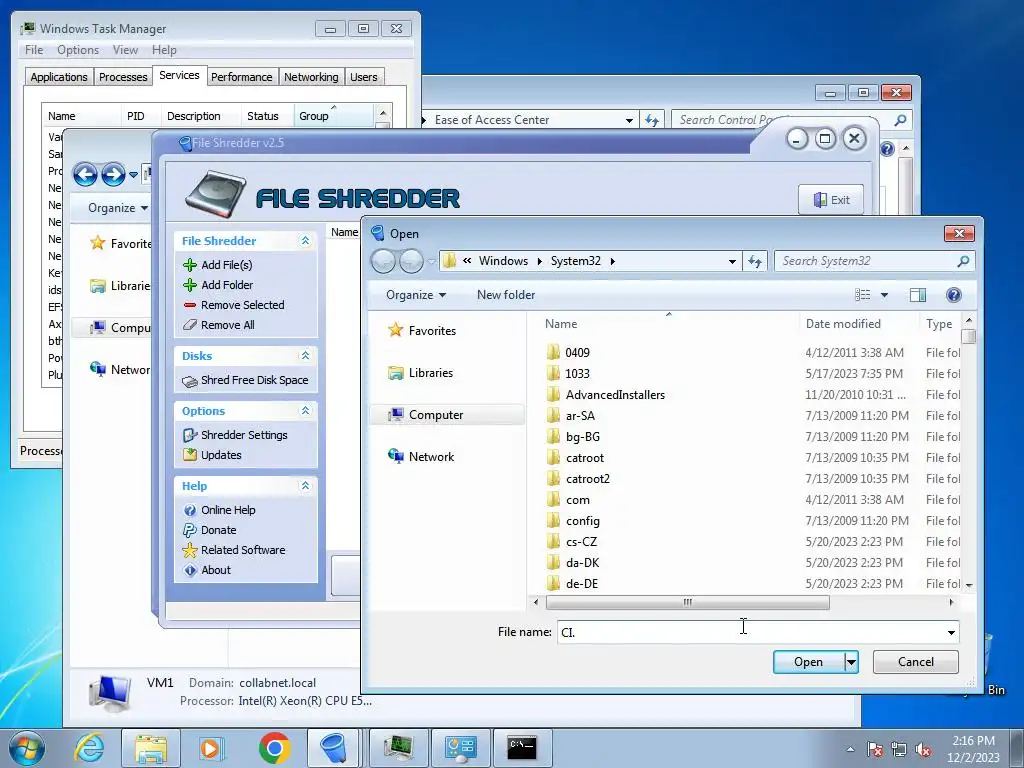Click Windows in the address breadcrumb
Screen dimensions: 1024x768
pyautogui.click(x=503, y=261)
